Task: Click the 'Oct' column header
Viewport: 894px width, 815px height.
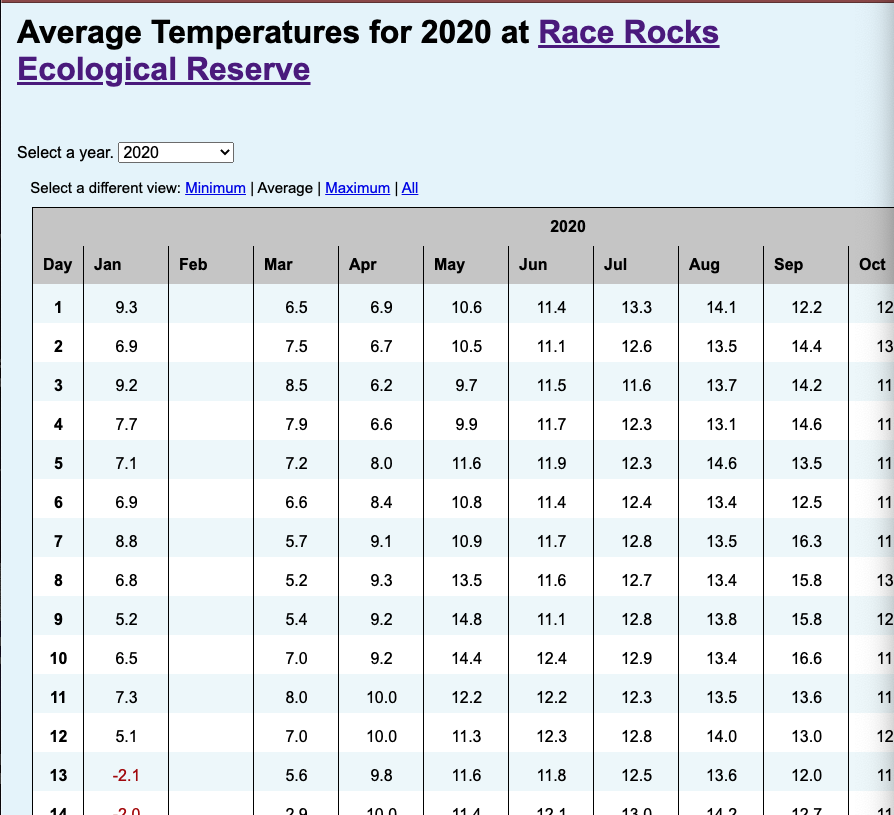Action: pyautogui.click(x=872, y=265)
